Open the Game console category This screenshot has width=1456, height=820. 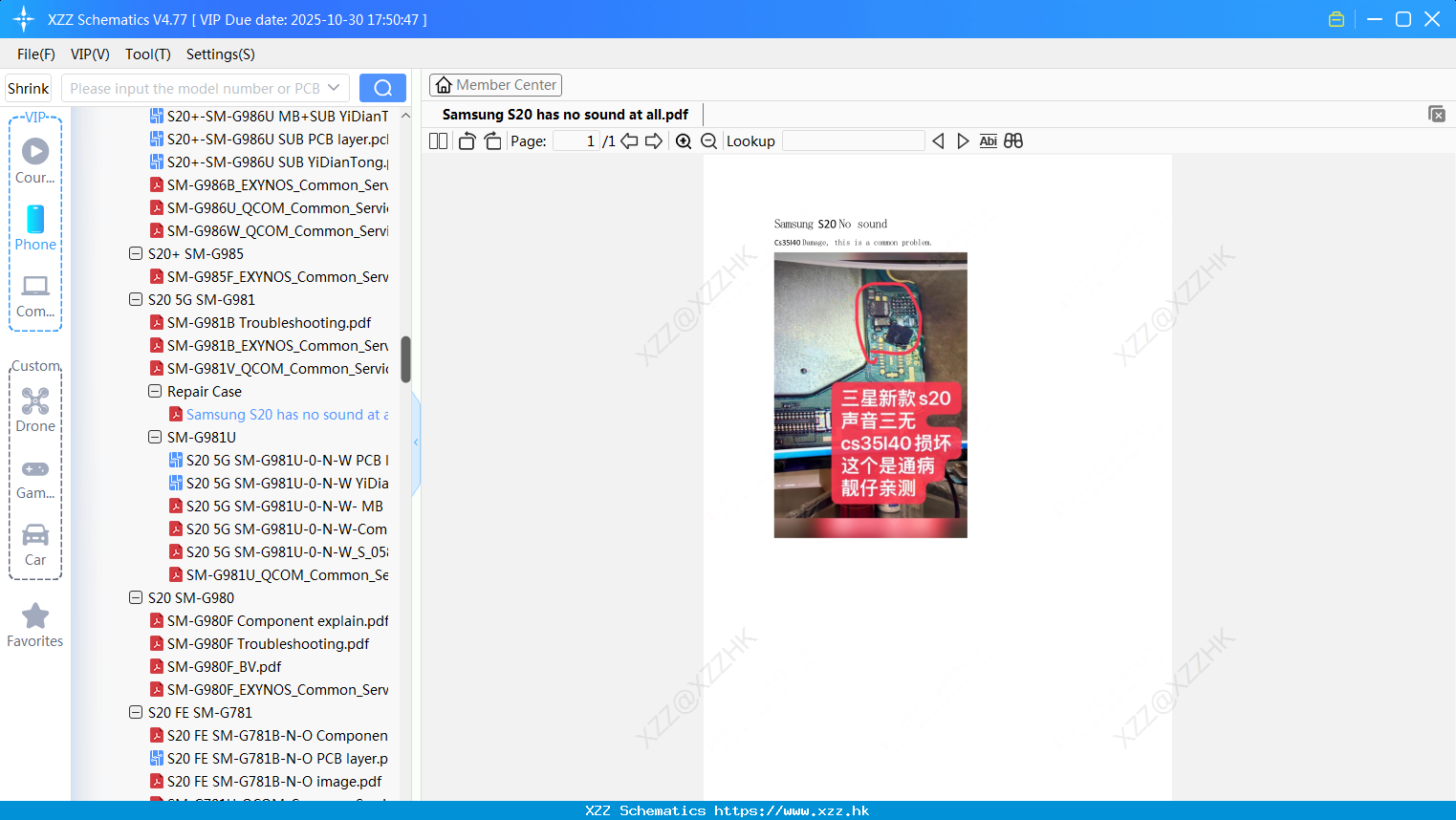pyautogui.click(x=35, y=478)
